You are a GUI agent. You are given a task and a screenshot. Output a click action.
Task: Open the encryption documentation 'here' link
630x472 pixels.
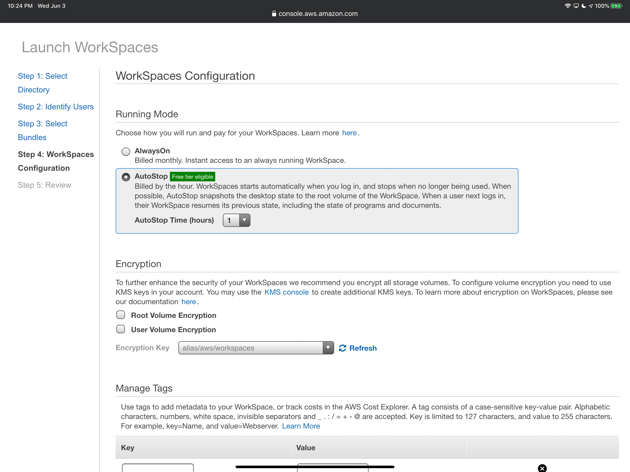[x=189, y=302]
